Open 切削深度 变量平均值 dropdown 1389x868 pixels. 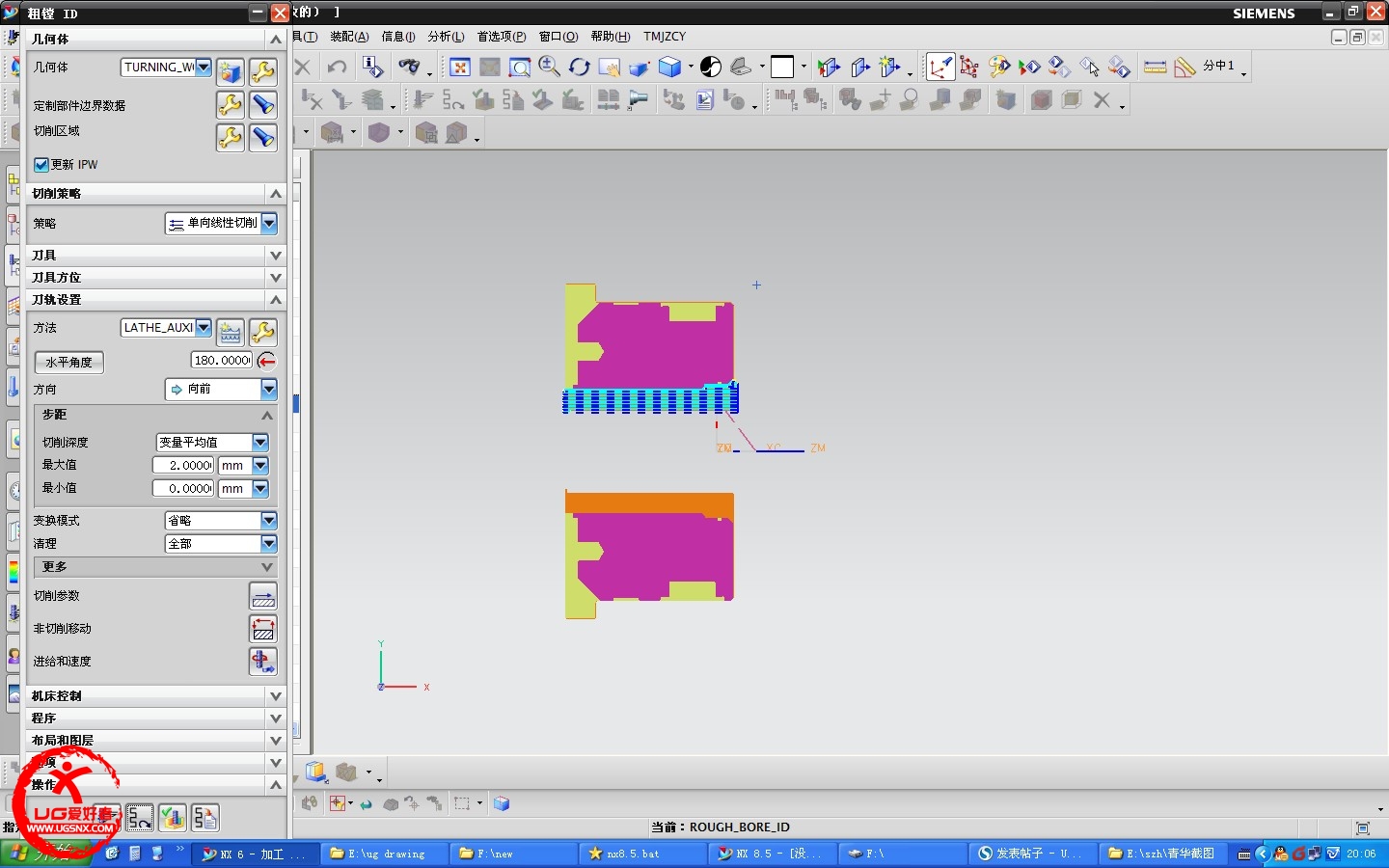[x=260, y=442]
